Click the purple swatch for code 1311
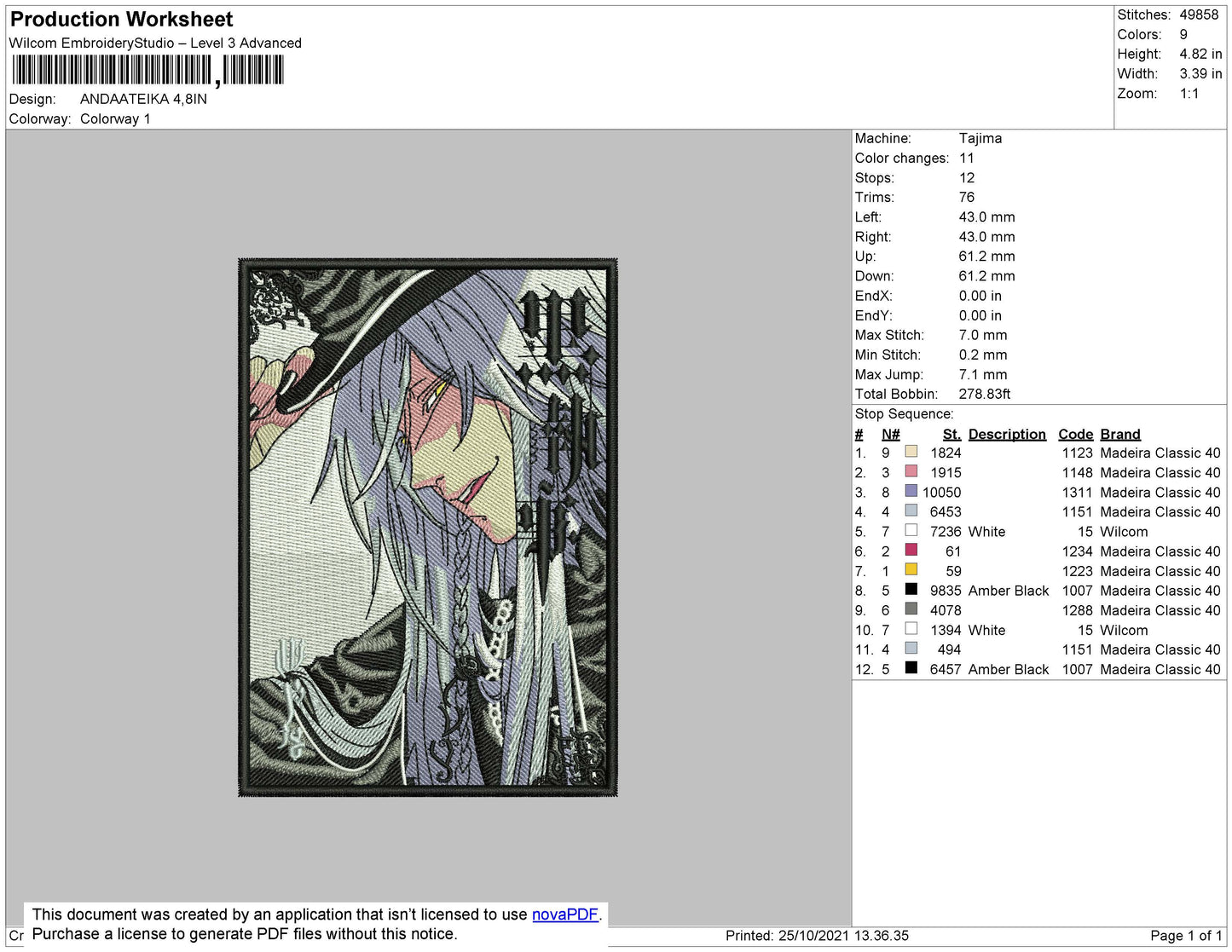The width and height of the screenshot is (1232, 952). [911, 491]
